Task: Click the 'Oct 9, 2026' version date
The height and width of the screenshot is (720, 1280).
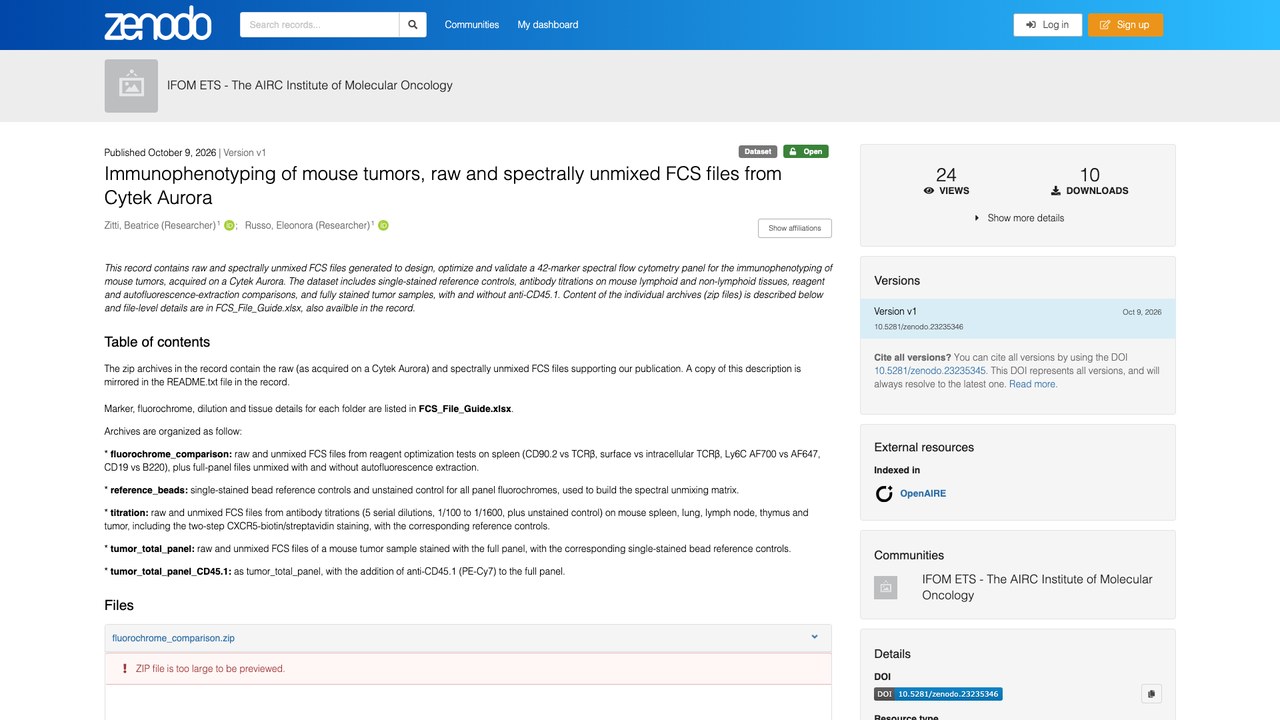Action: pyautogui.click(x=1142, y=312)
